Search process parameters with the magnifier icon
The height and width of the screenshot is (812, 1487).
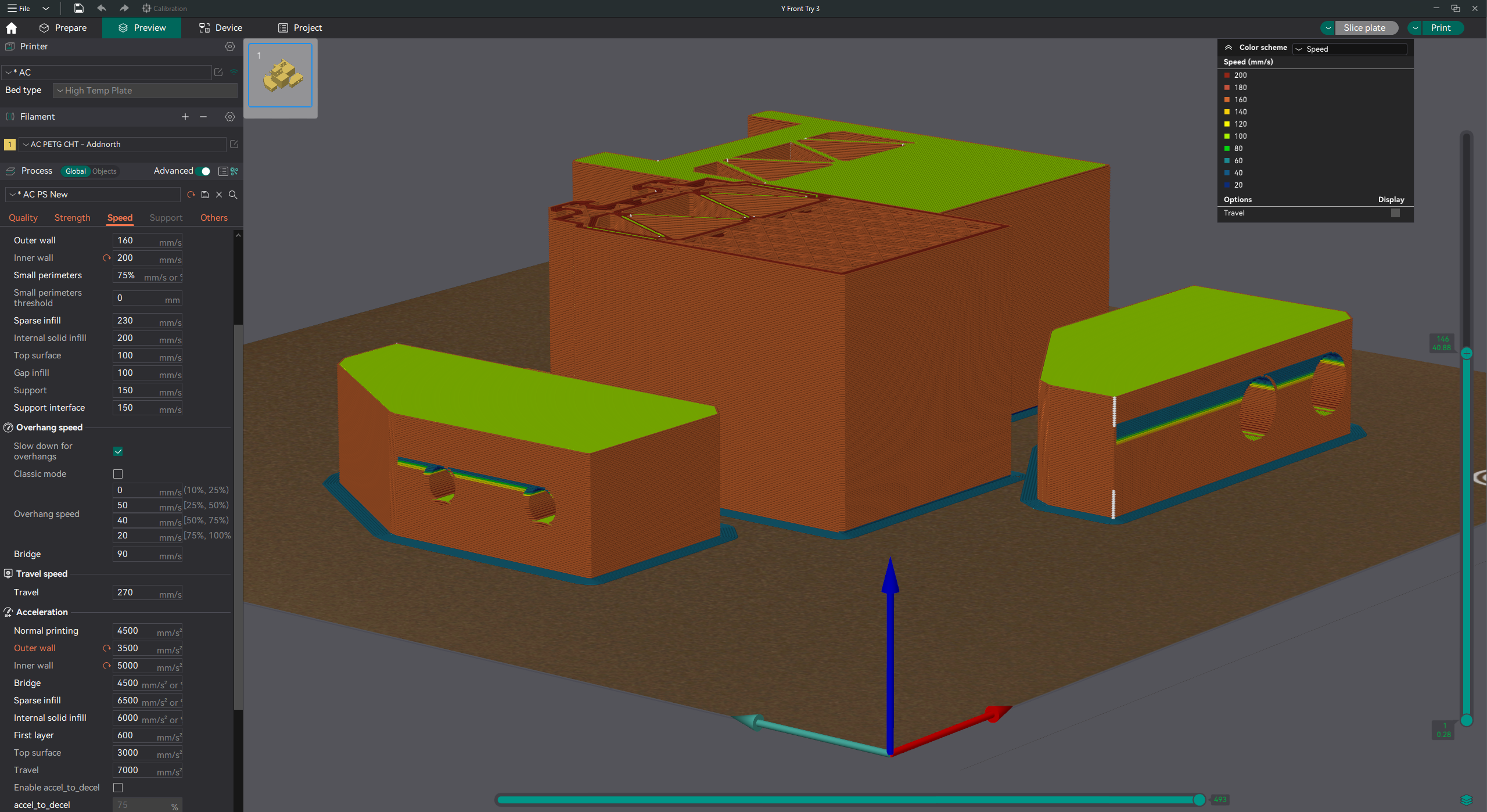pos(233,195)
